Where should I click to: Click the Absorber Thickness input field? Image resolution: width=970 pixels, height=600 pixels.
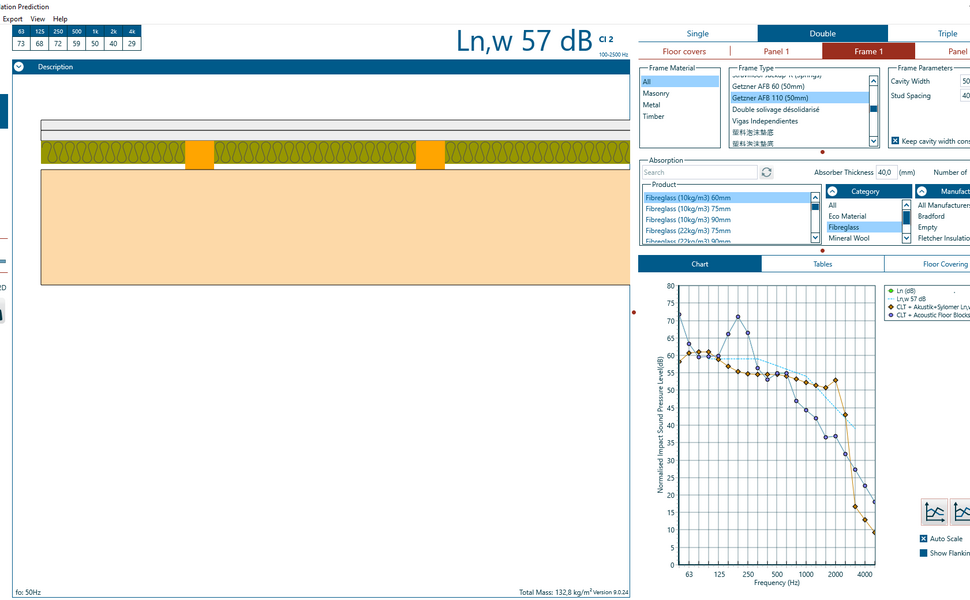pyautogui.click(x=885, y=172)
